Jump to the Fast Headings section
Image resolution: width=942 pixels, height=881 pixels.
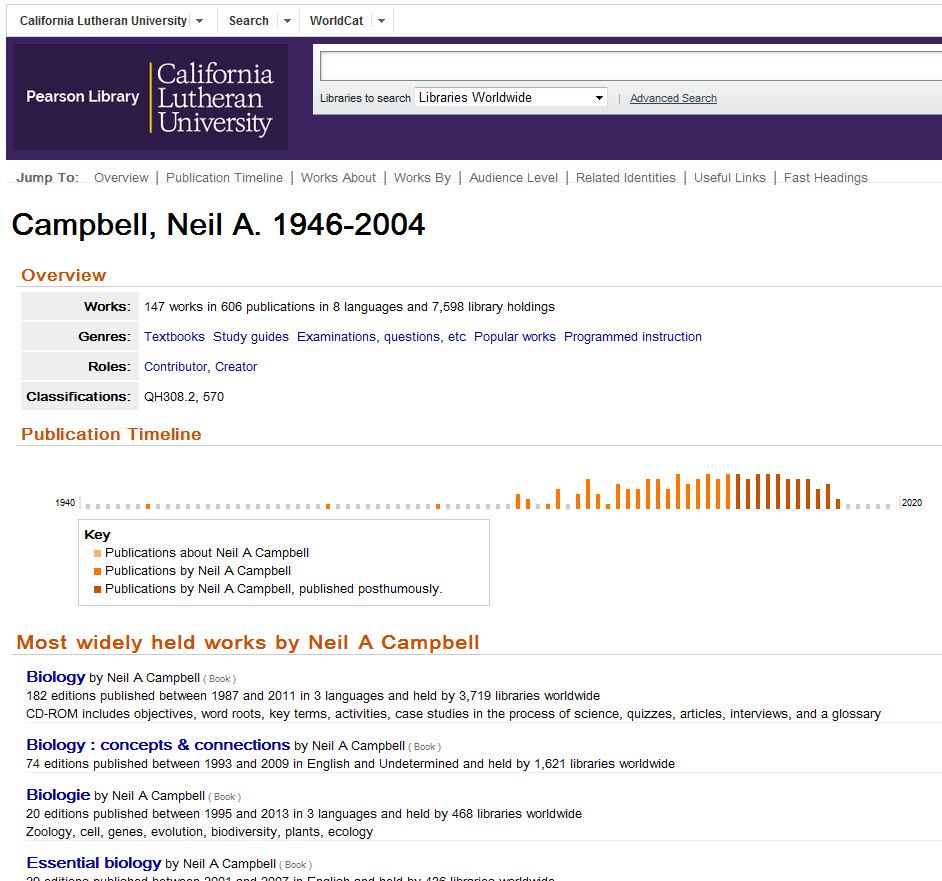point(825,178)
